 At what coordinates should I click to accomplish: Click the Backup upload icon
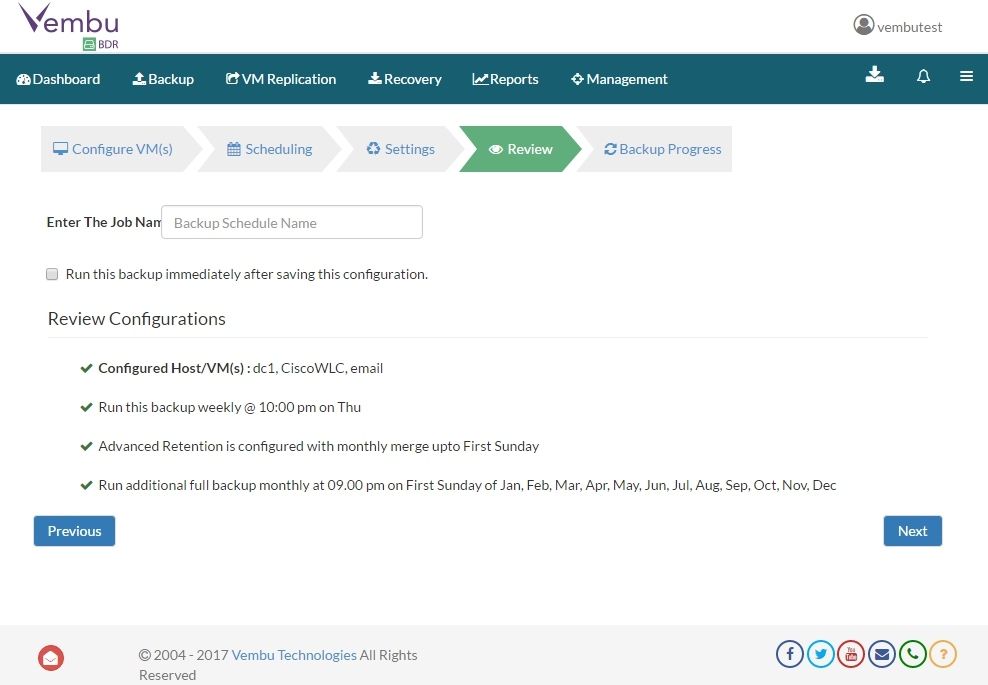pyautogui.click(x=139, y=79)
